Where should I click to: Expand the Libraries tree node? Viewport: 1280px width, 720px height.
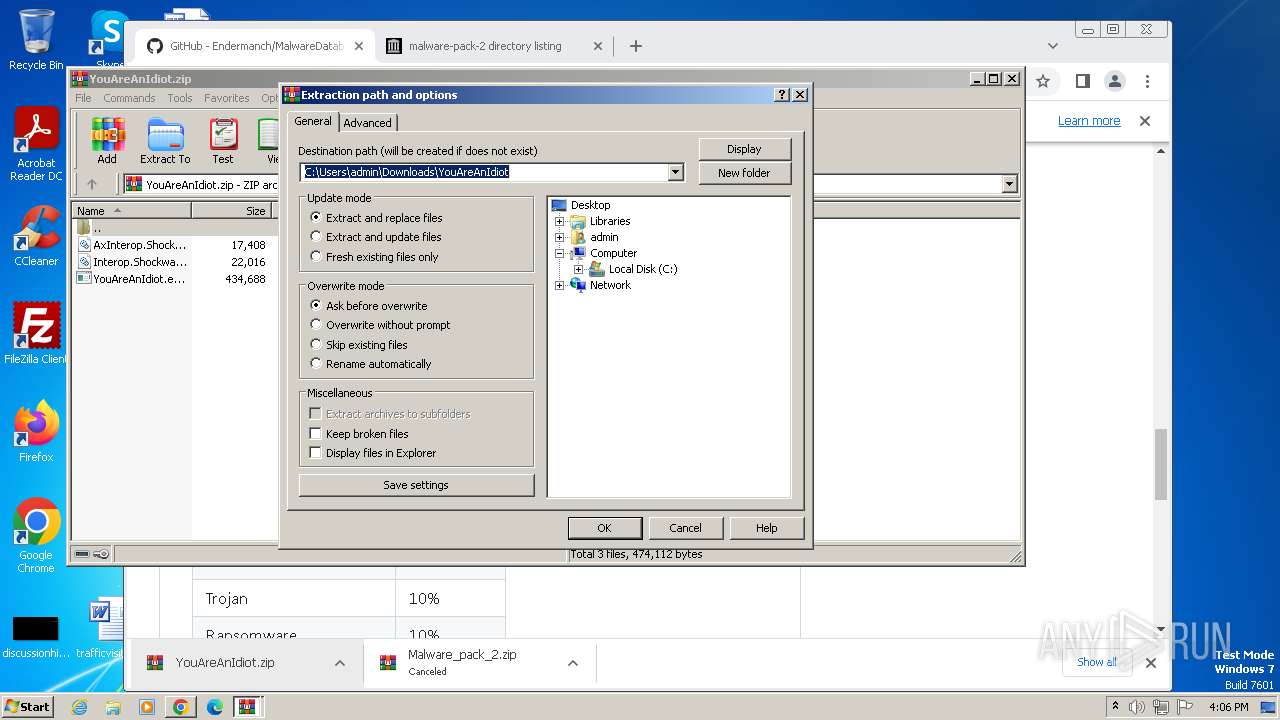click(x=559, y=221)
